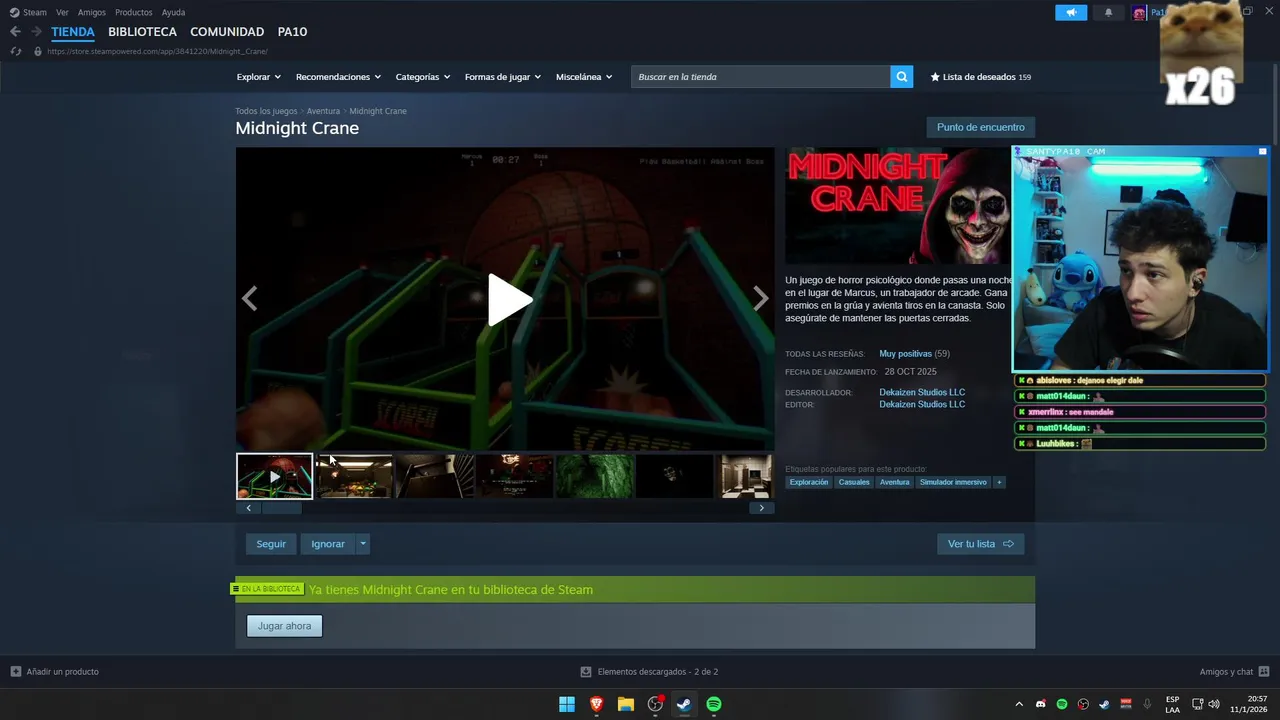
Task: Expand Formas de jugar dropdown
Action: pos(502,77)
